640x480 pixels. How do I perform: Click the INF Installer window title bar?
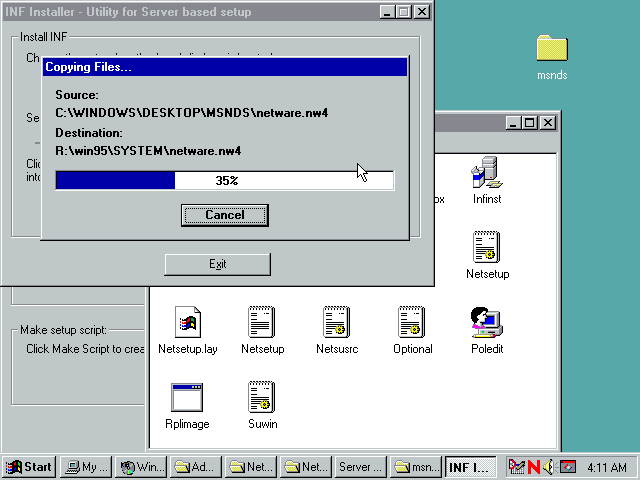click(x=216, y=12)
